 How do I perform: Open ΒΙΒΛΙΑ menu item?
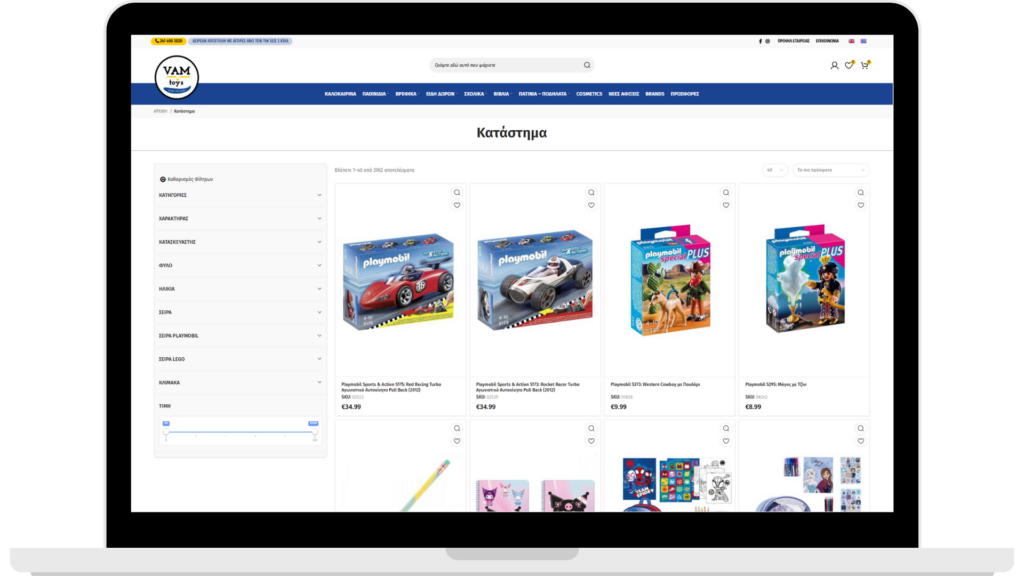point(502,94)
